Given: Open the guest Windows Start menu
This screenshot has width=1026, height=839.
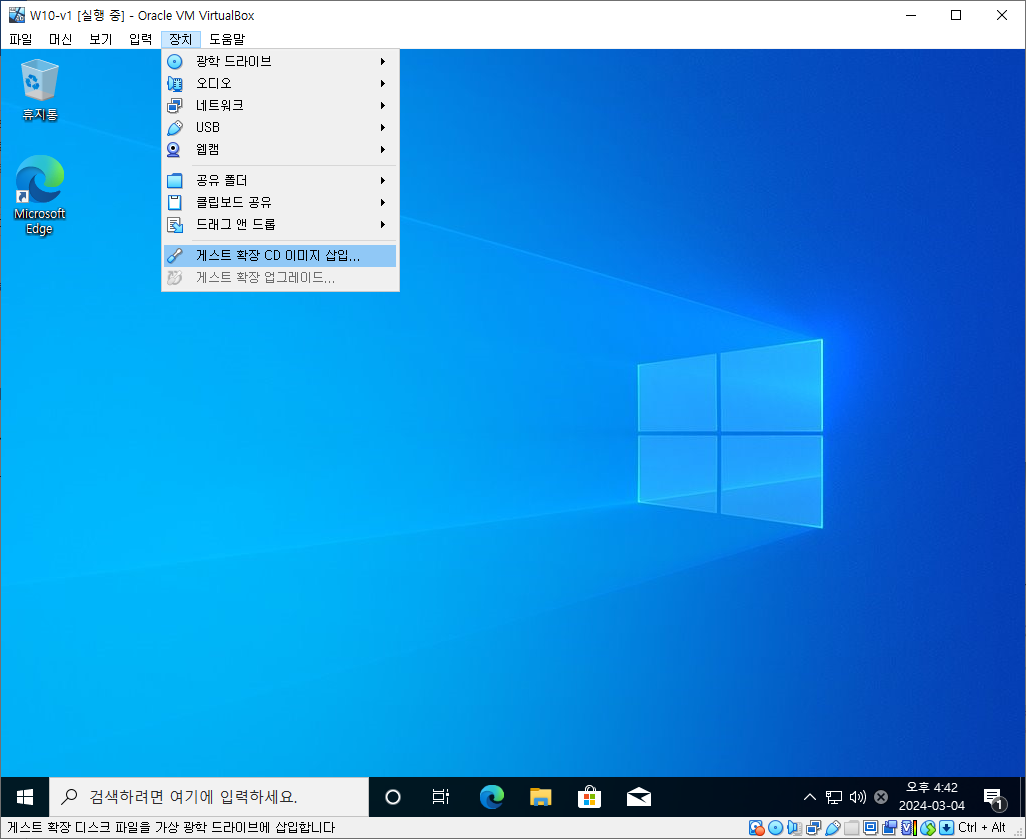Looking at the screenshot, I should pyautogui.click(x=25, y=797).
